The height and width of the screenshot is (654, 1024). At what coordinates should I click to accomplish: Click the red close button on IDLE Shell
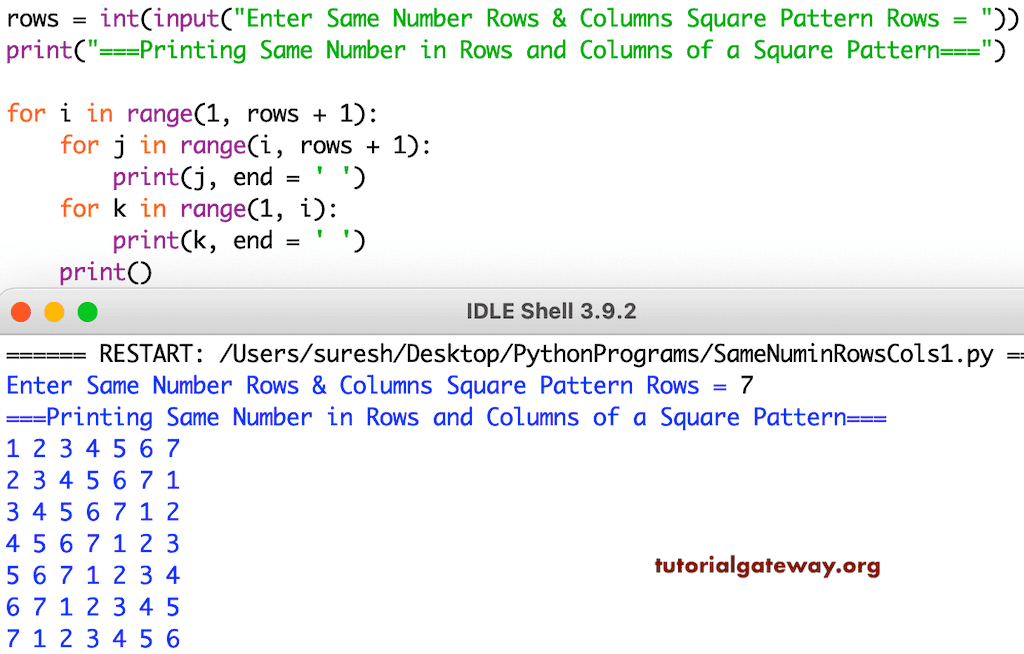point(20,311)
